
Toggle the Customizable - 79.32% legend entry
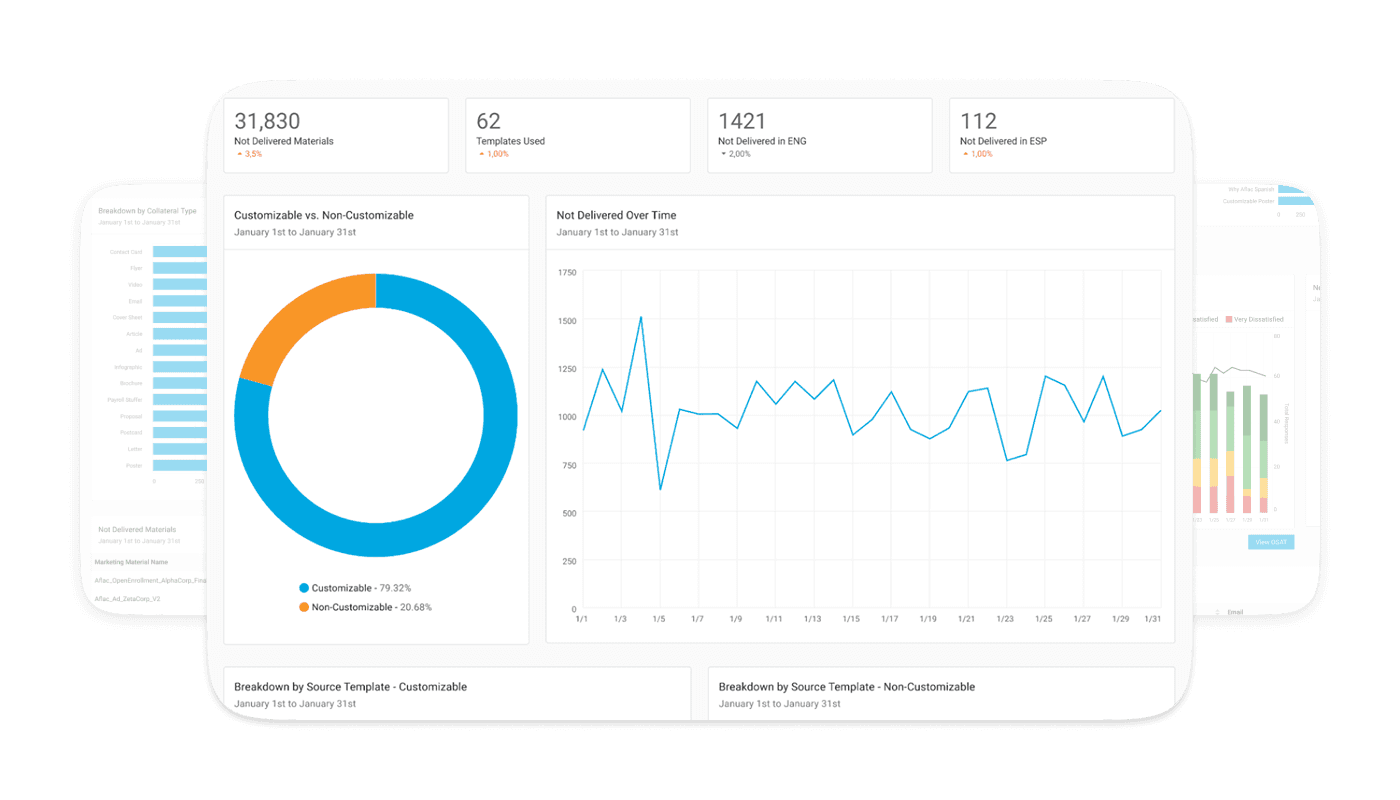tap(355, 588)
